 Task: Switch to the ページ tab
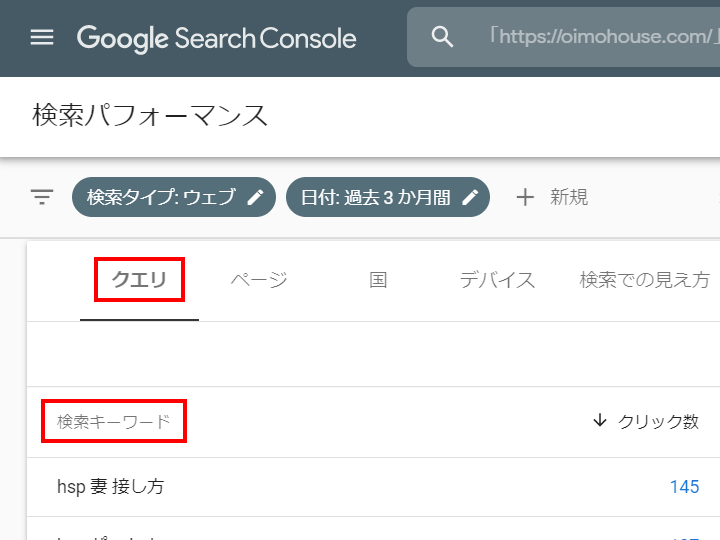[259, 280]
